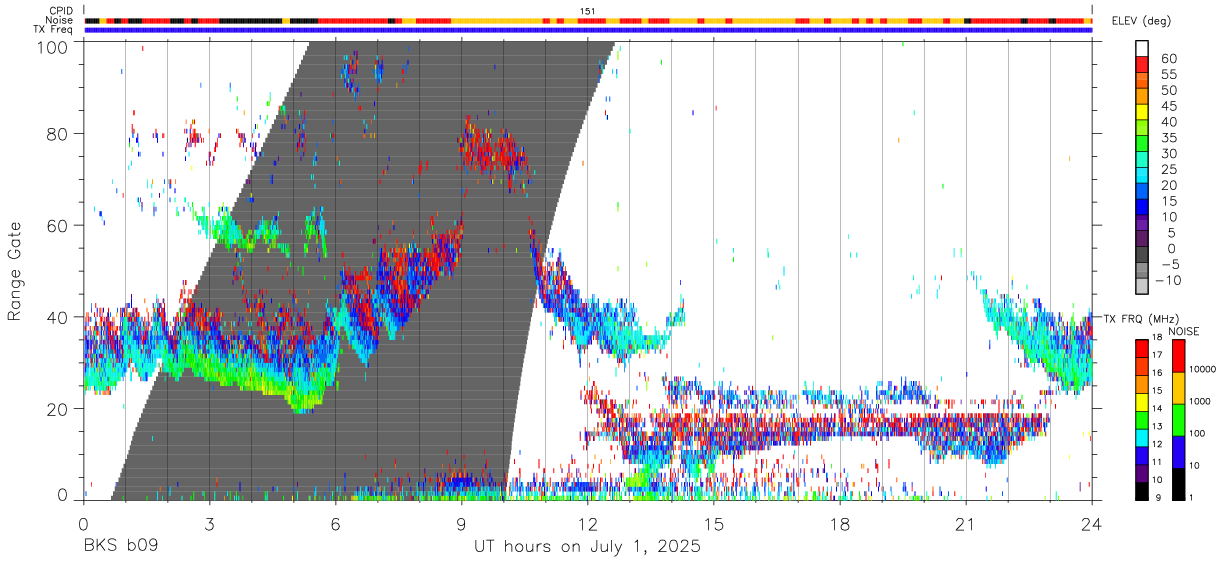The width and height of the screenshot is (1228, 567).
Task: Click the x-axis tick label 18
Action: click(x=840, y=524)
